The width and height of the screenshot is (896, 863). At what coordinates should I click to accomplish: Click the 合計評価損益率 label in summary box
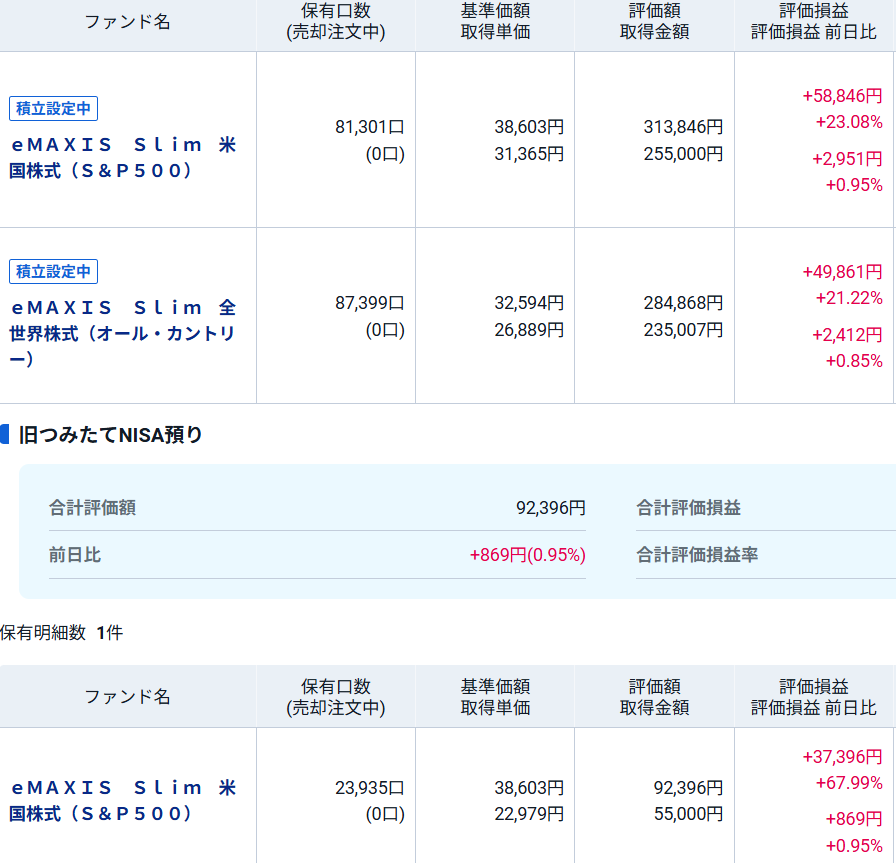tap(697, 555)
